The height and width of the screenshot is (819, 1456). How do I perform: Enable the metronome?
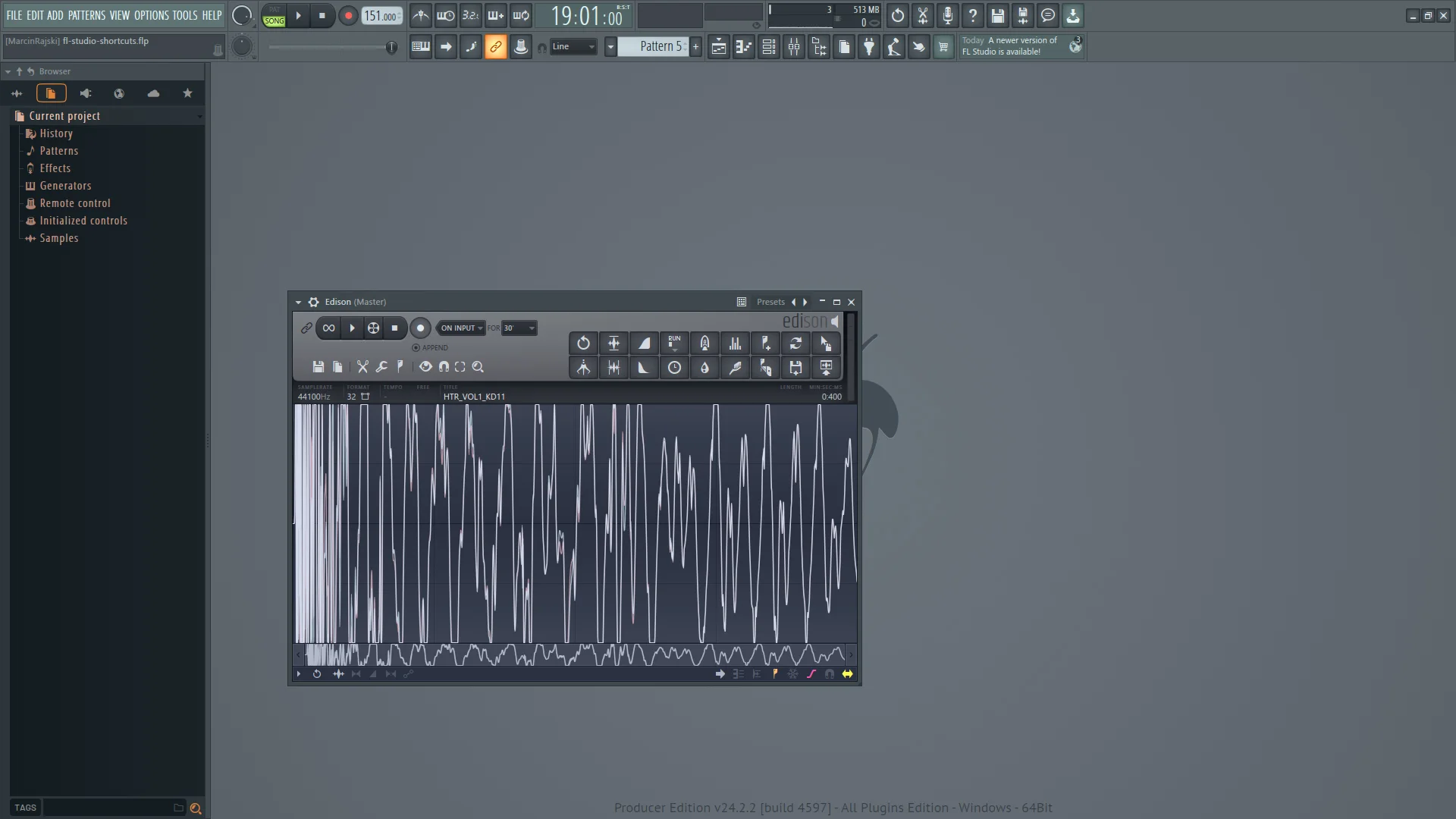421,15
